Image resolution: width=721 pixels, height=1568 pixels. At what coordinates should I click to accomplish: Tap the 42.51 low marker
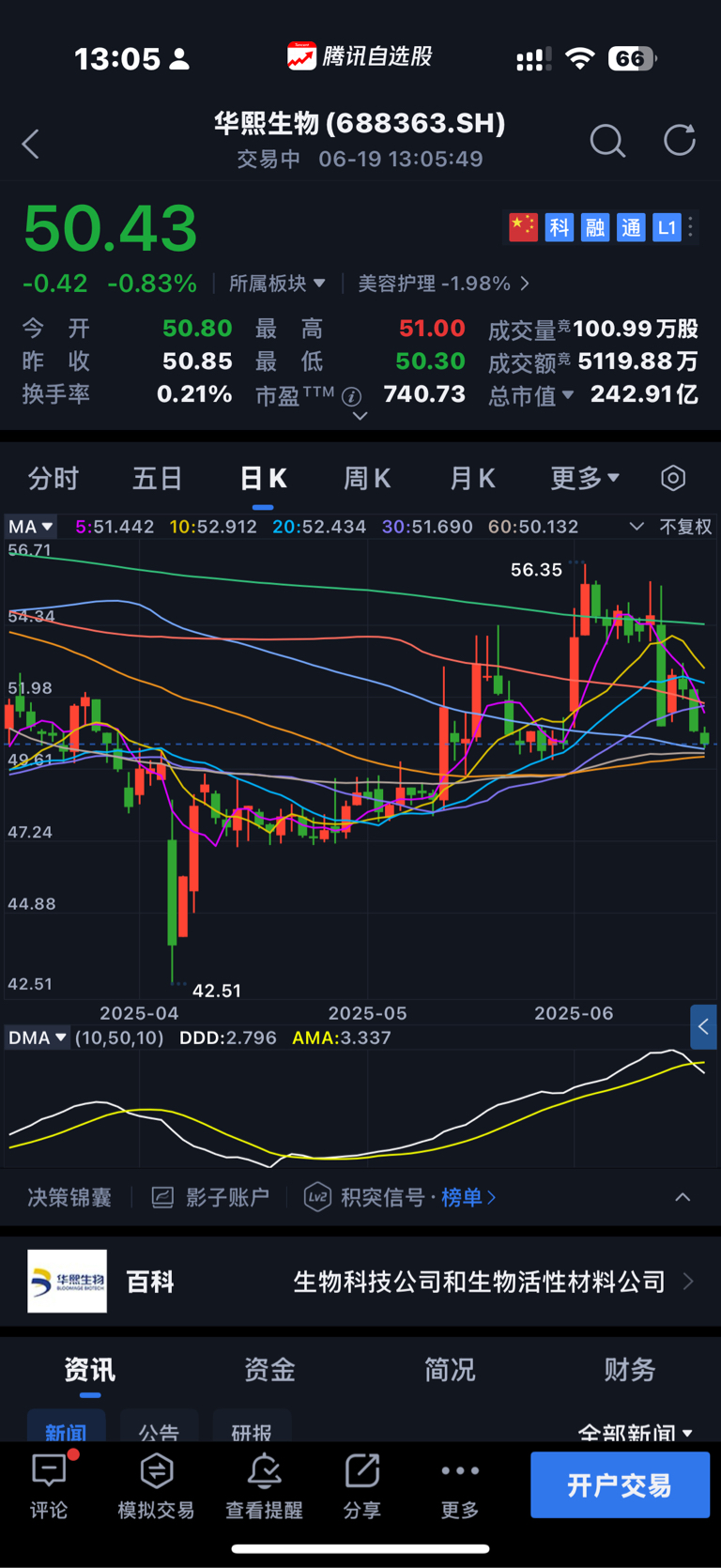217,991
